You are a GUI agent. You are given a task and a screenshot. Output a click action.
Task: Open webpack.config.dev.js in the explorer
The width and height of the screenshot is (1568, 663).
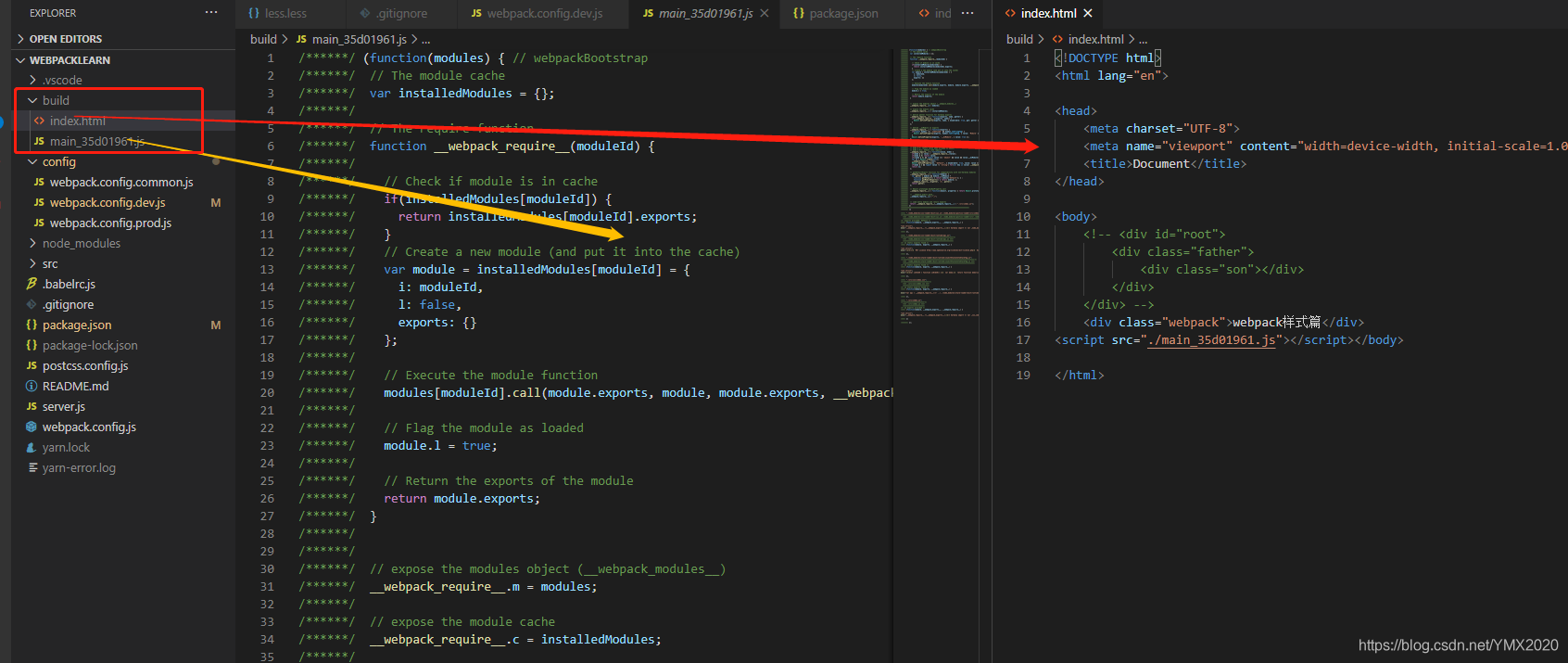[123, 202]
